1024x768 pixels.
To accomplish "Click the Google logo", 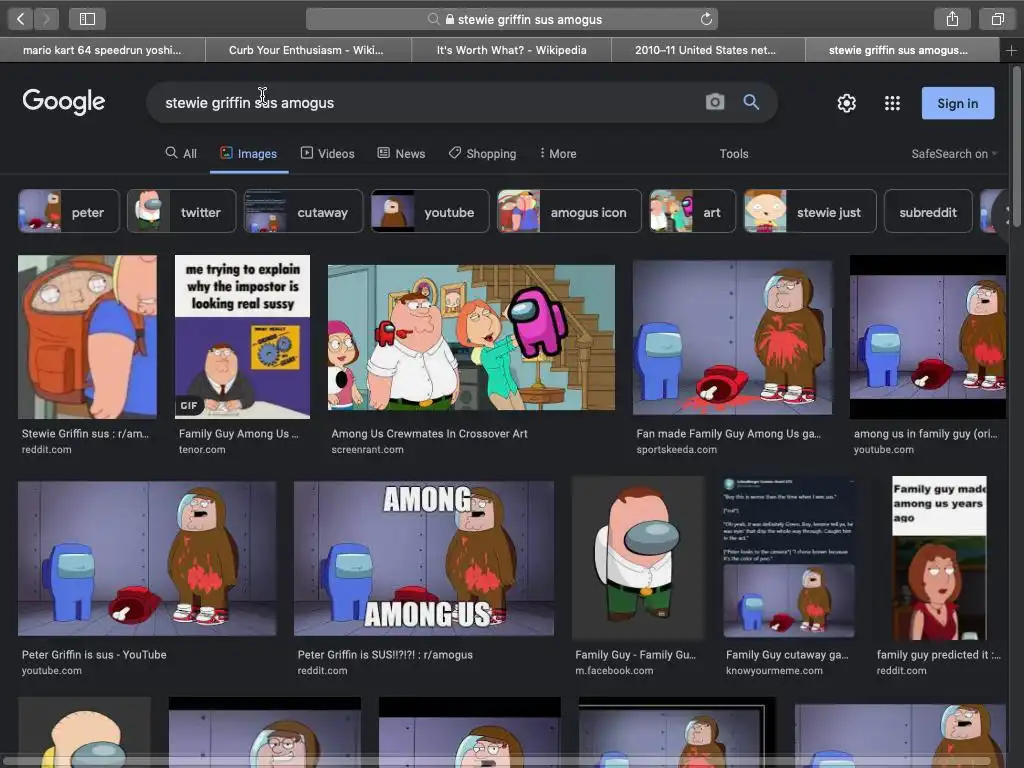I will point(63,101).
